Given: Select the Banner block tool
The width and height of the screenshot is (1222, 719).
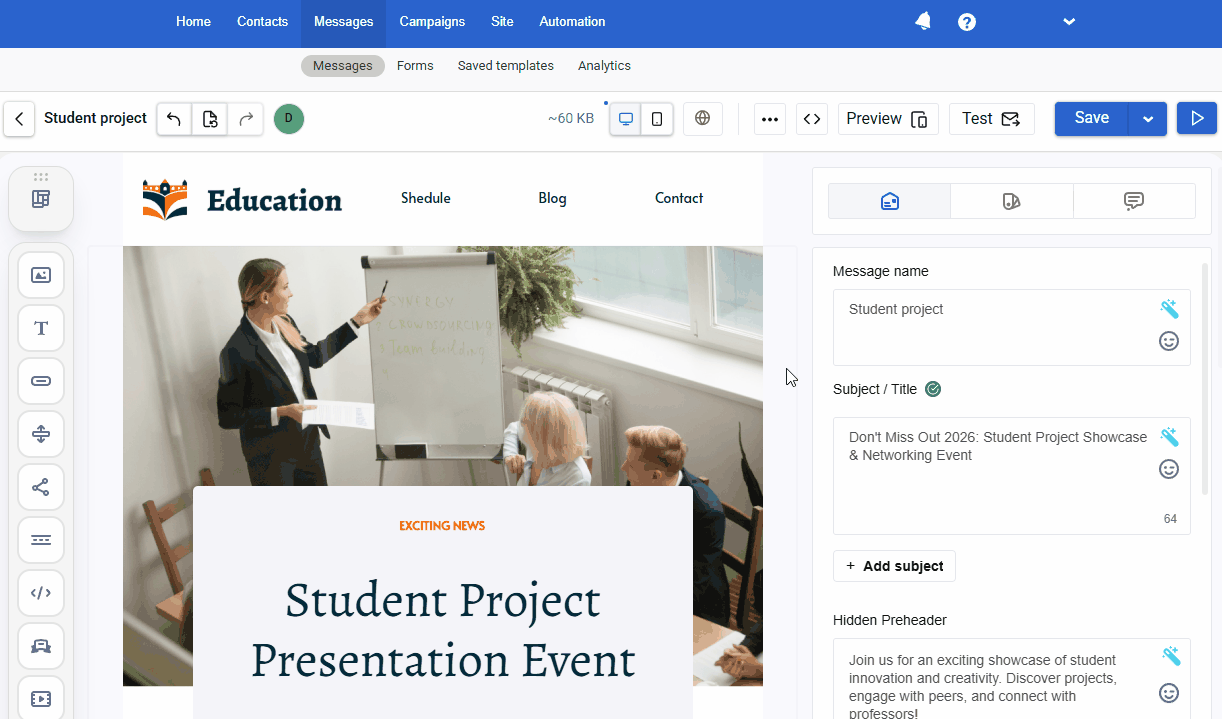Looking at the screenshot, I should 41,646.
